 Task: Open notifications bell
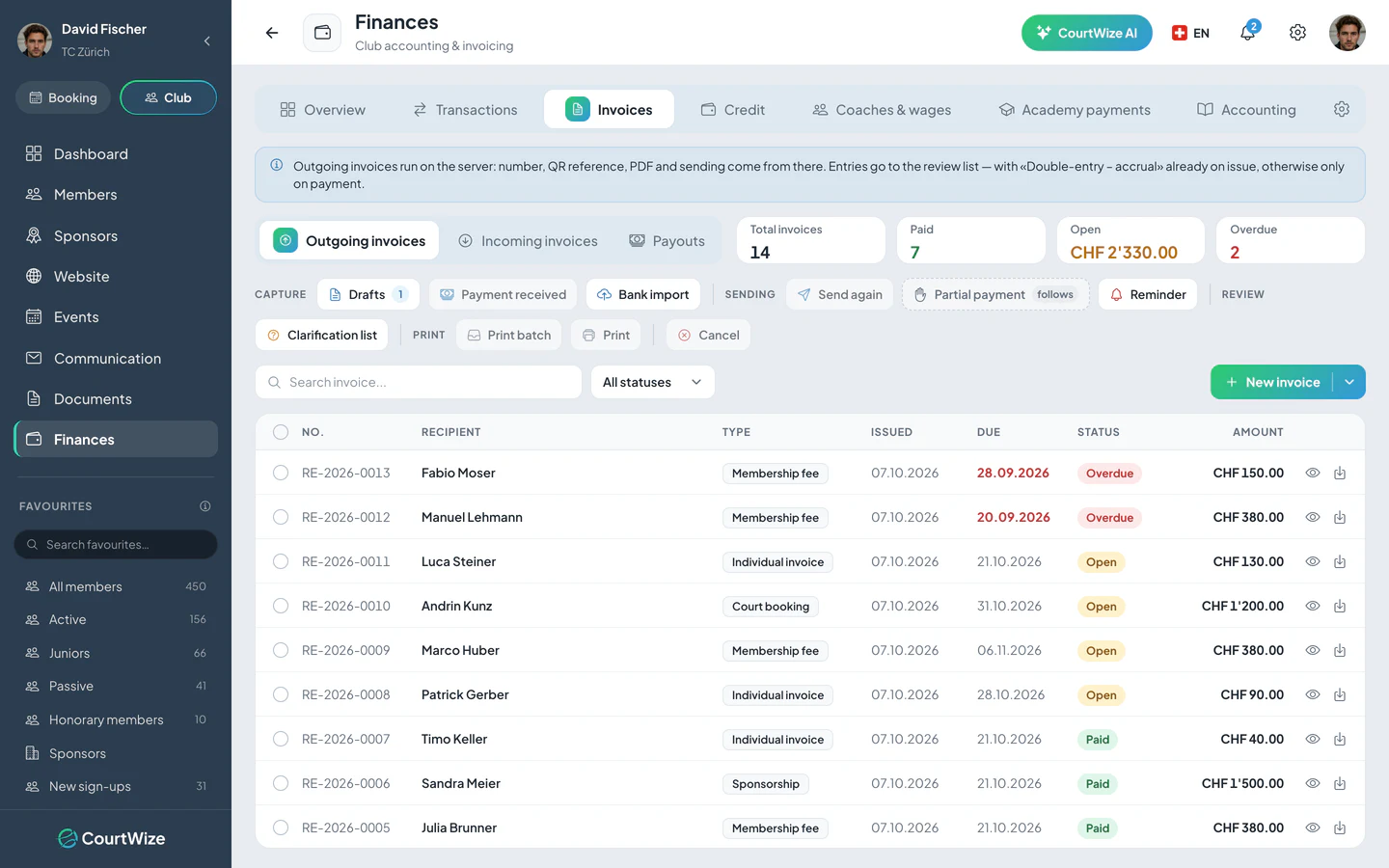[1248, 33]
